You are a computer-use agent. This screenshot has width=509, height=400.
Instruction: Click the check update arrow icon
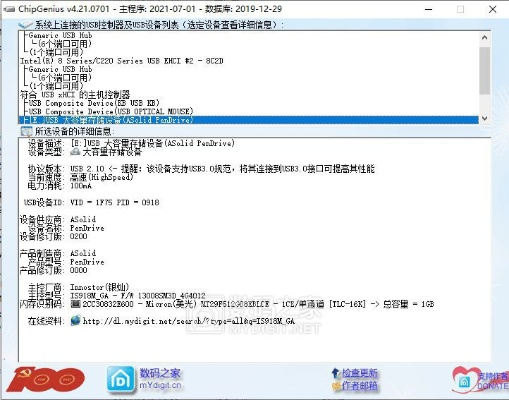click(335, 373)
